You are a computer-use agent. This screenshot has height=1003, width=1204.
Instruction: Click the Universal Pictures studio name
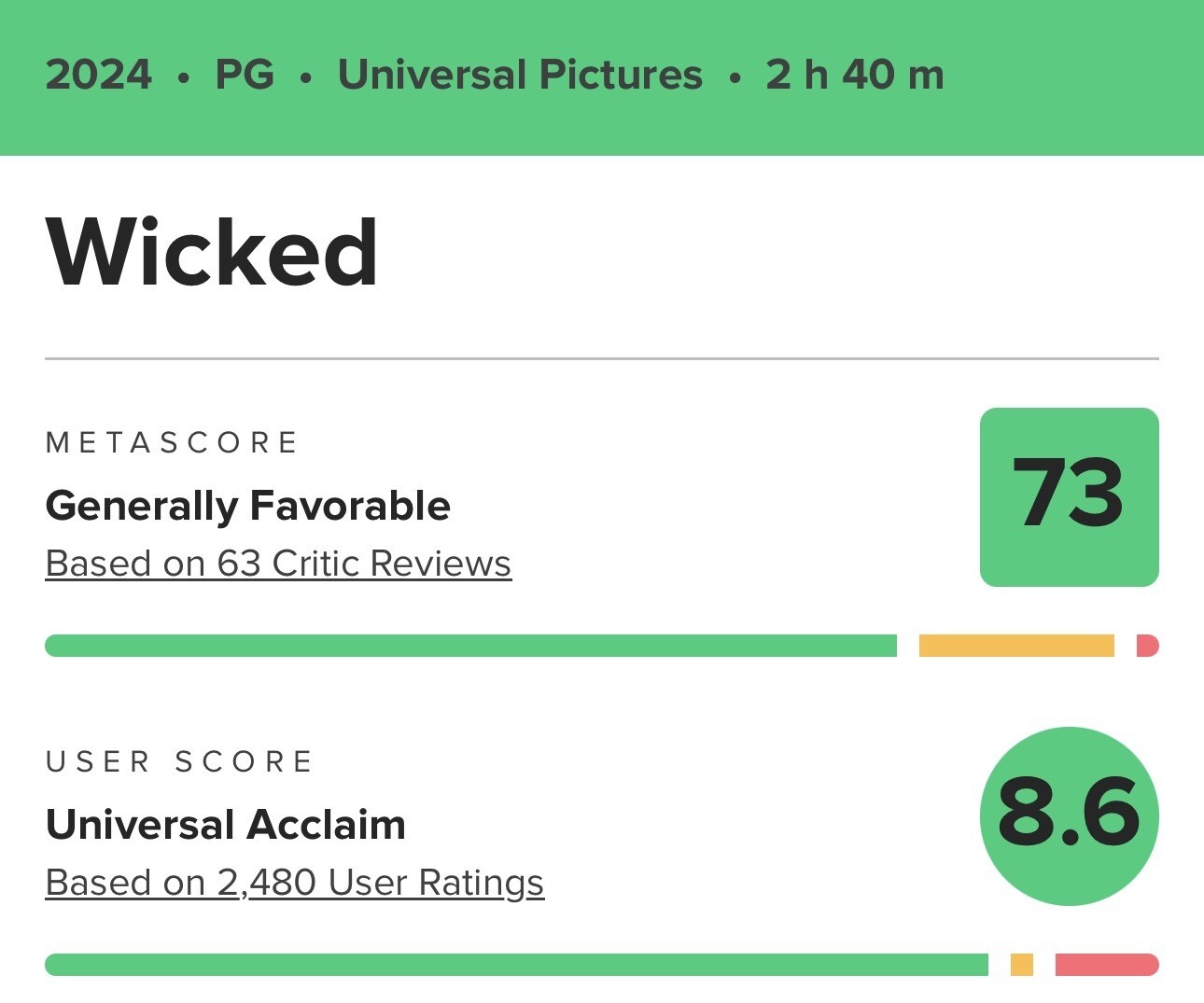pos(520,75)
